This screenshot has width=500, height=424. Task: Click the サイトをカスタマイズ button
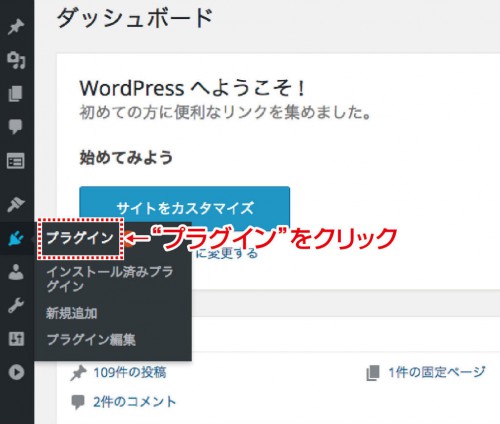tap(184, 208)
